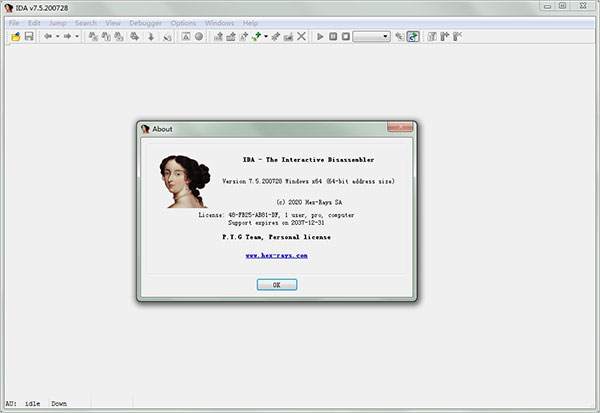The image size is (600, 413).
Task: Open the Help menu
Action: (x=250, y=23)
